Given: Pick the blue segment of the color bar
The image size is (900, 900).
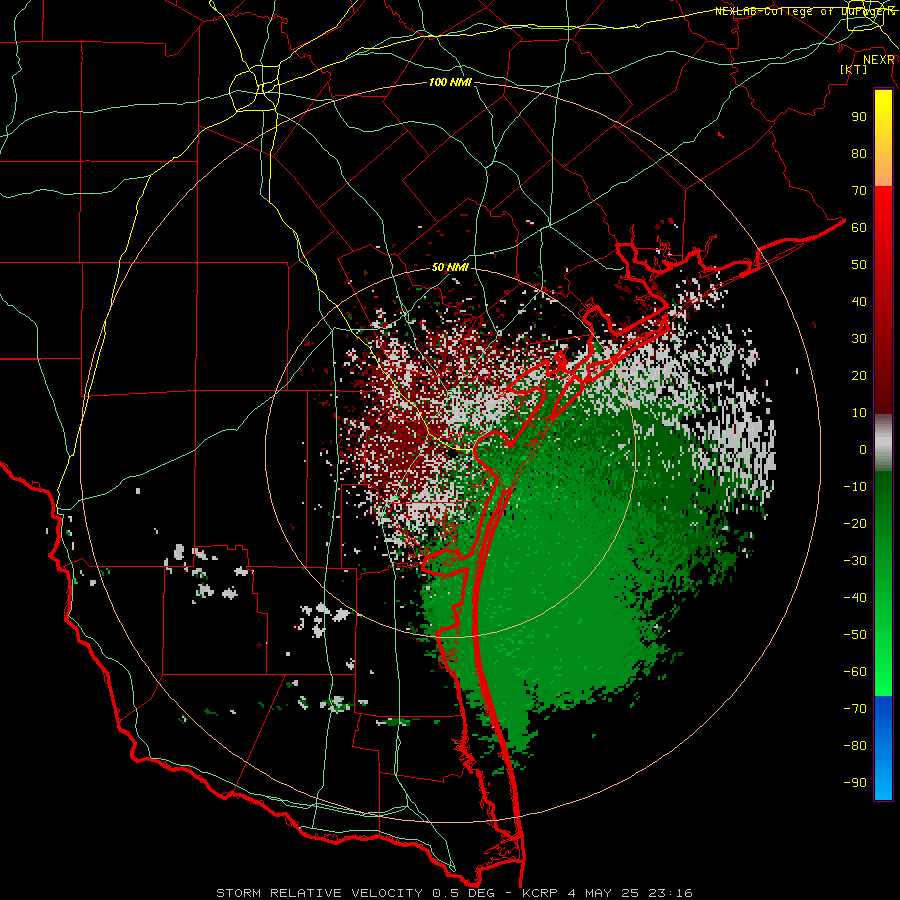Looking at the screenshot, I should 883,747.
